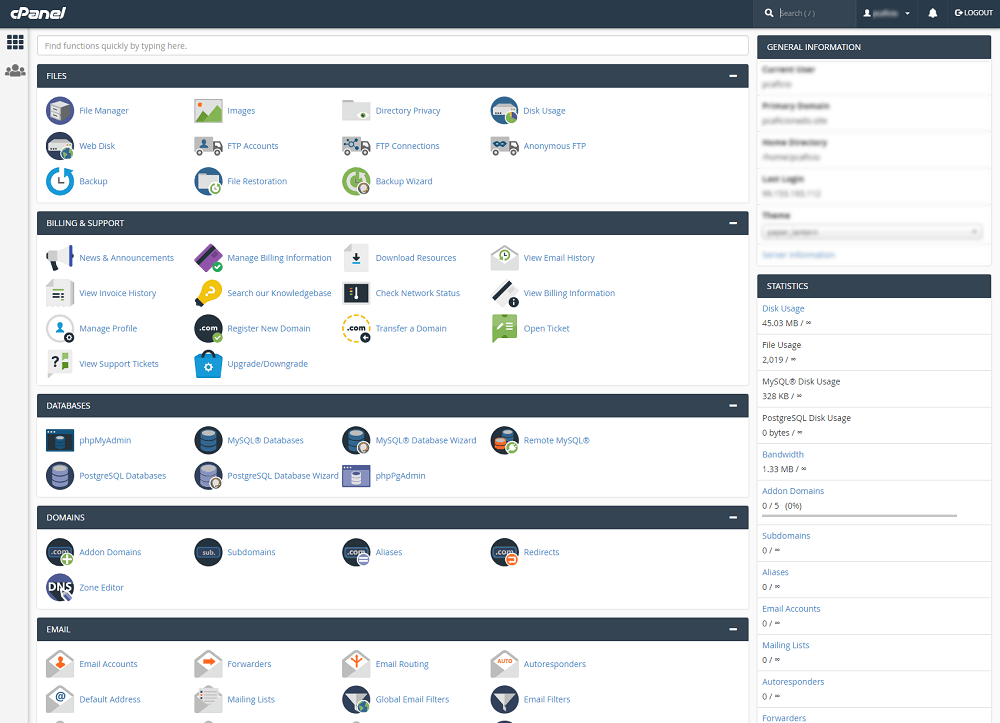Click the FTP Accounts truck icon

click(208, 146)
